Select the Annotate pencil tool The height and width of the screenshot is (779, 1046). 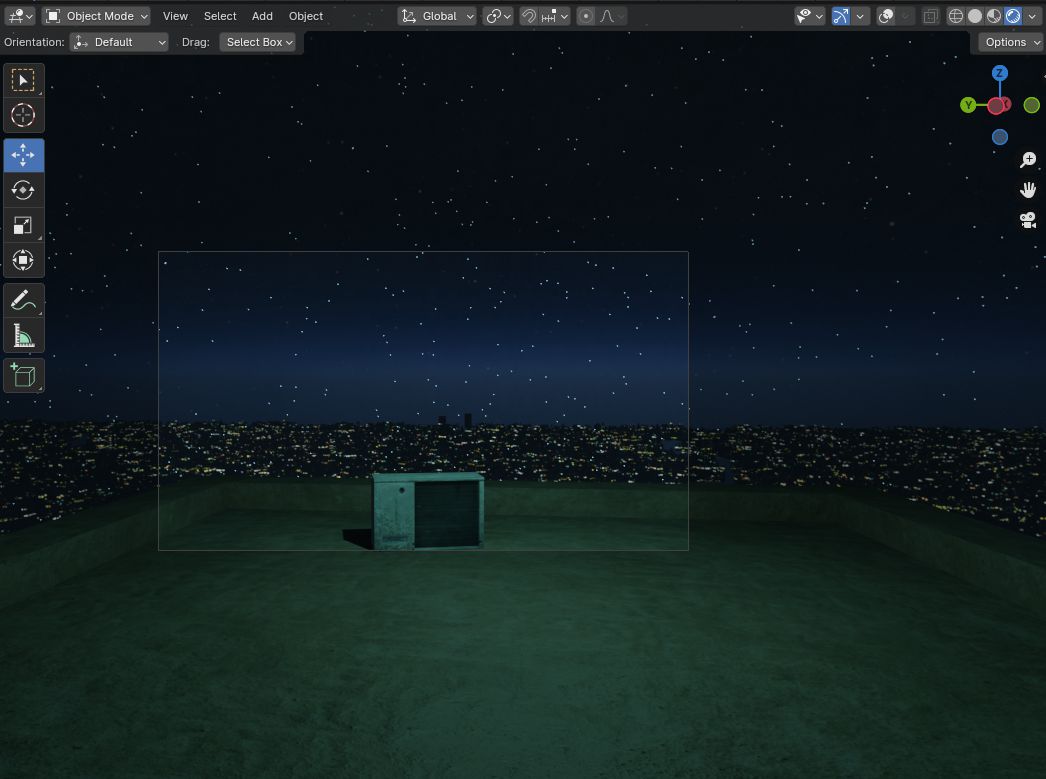click(x=23, y=299)
